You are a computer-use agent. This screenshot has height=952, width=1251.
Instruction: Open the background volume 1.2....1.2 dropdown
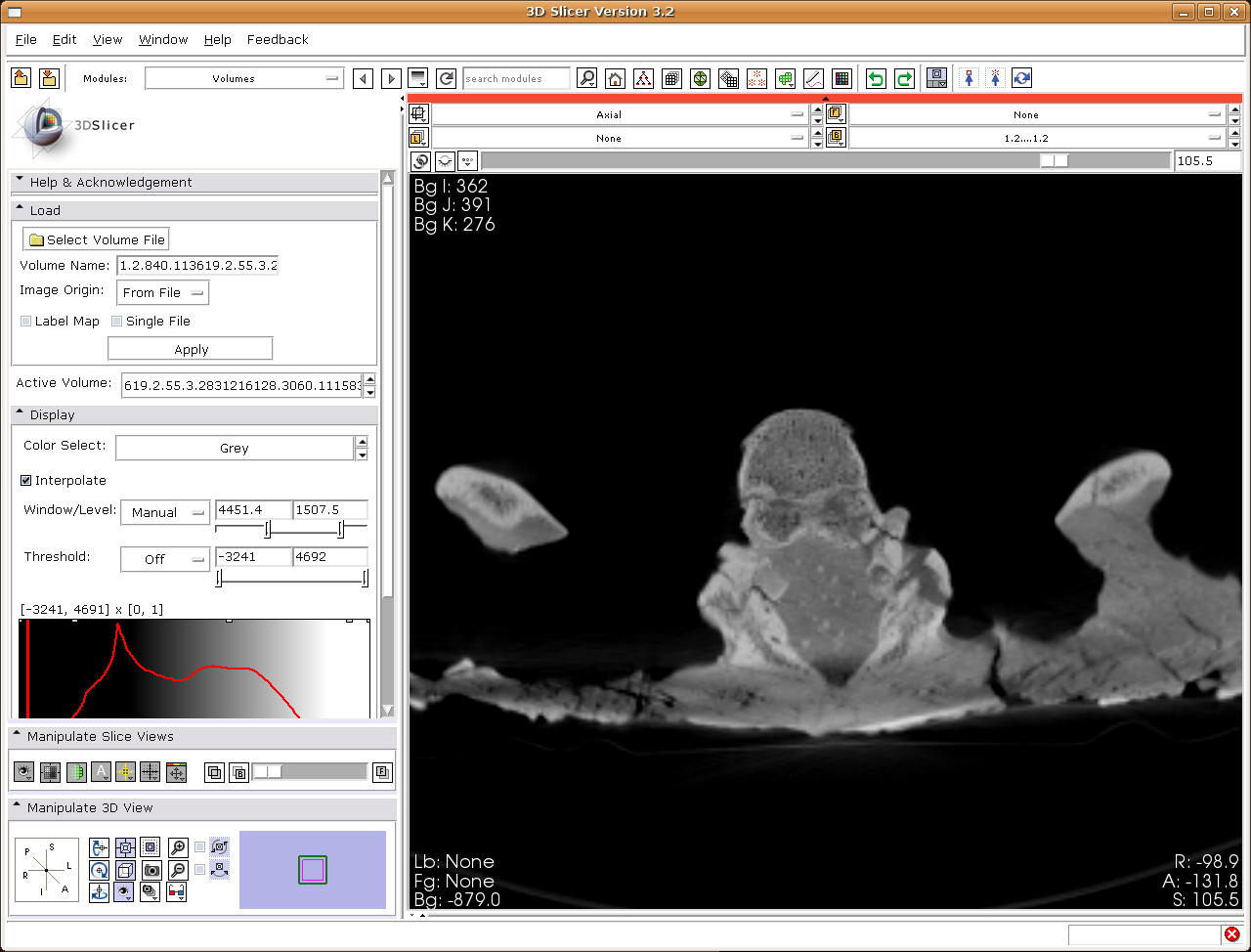click(x=1037, y=138)
